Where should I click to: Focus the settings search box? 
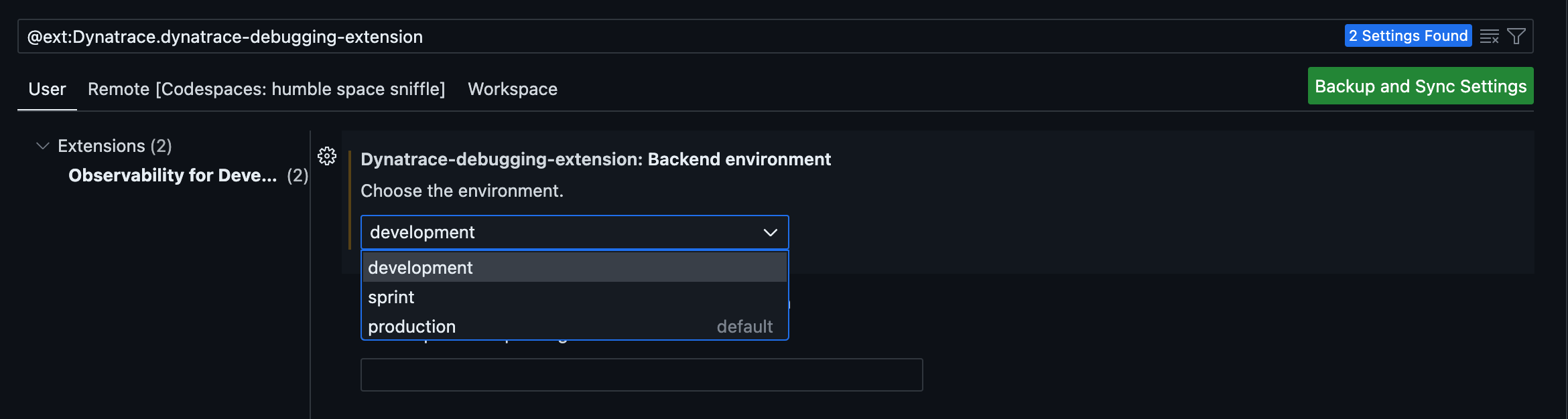click(670, 37)
